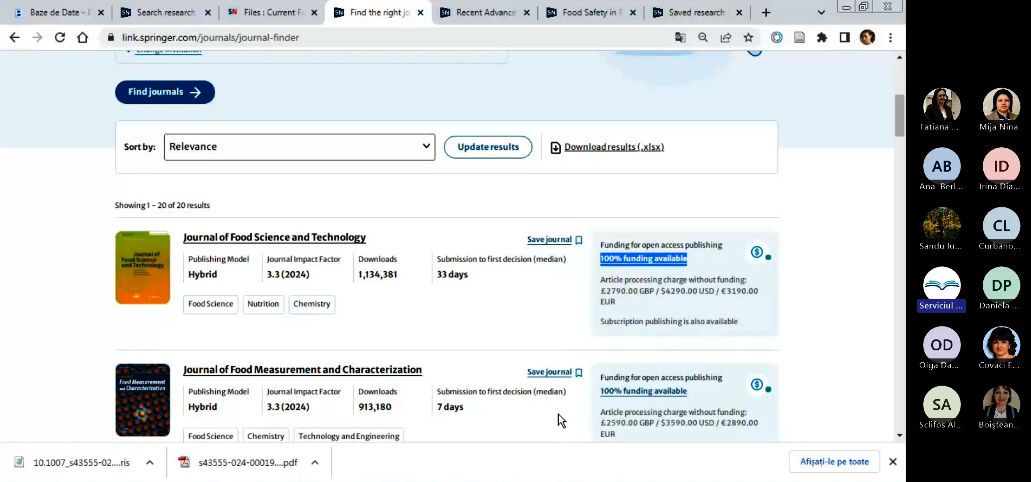Open the extensions puzzle icon
Image resolution: width=1031 pixels, height=482 pixels.
pyautogui.click(x=822, y=37)
